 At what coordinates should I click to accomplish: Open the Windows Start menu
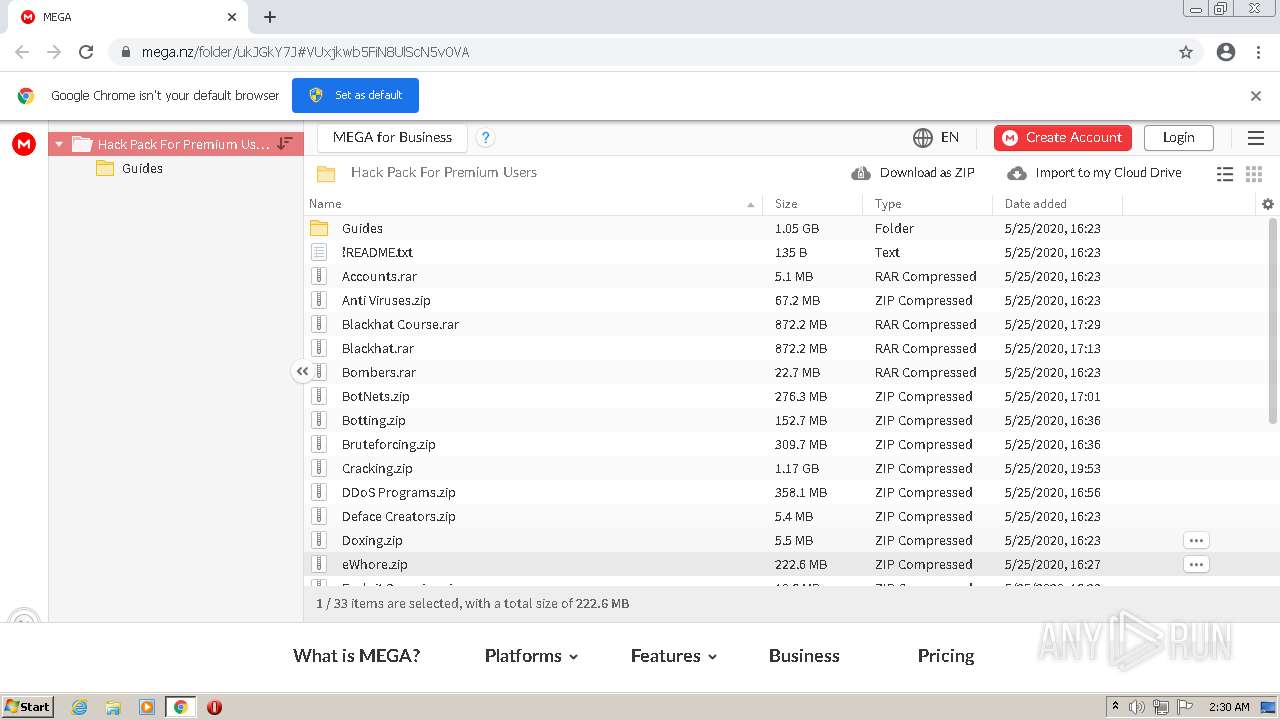pyautogui.click(x=28, y=706)
